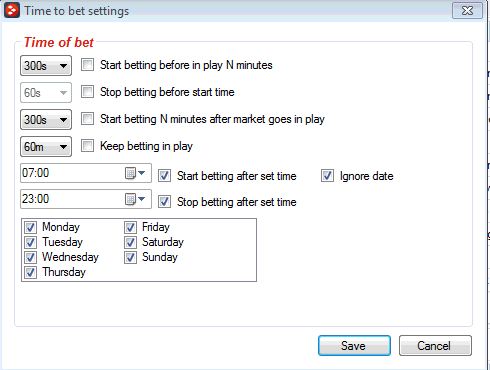Uncheck Stop betting after set time
This screenshot has height=370, width=490.
pos(164,202)
